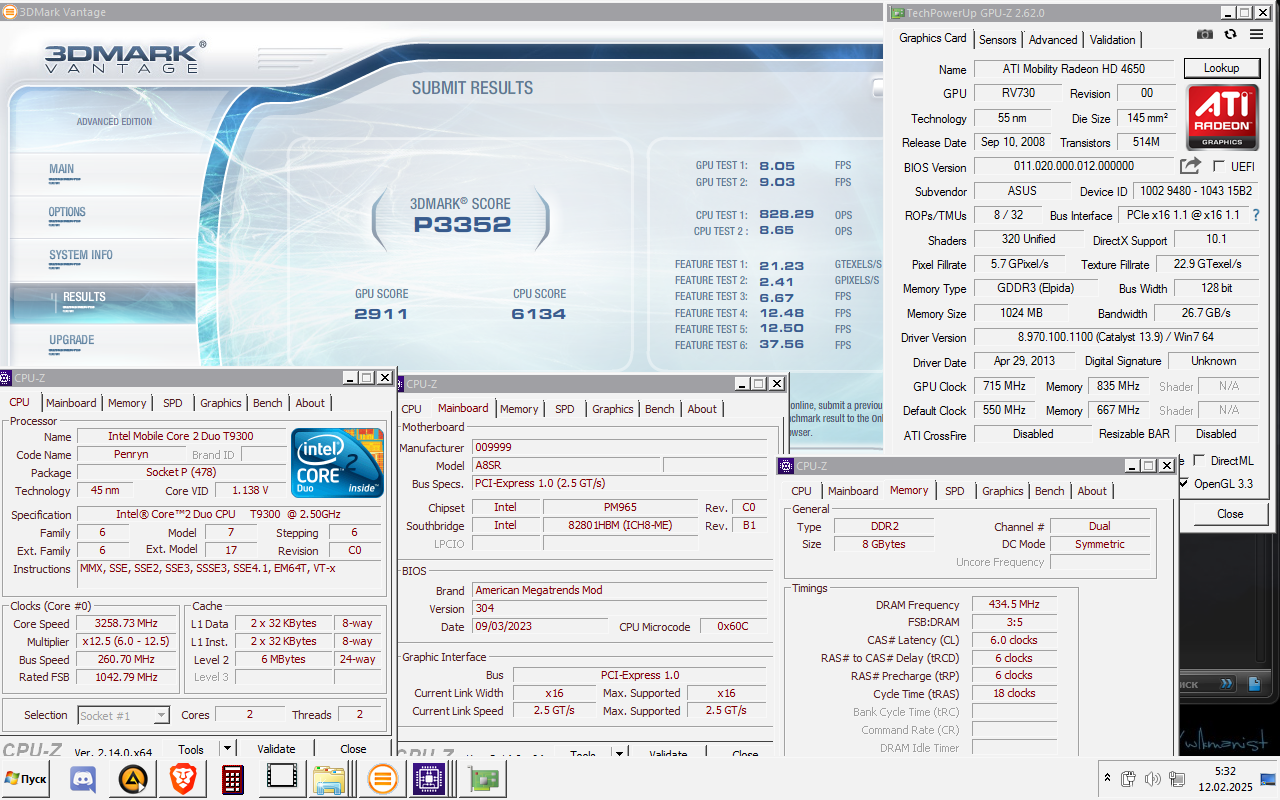Viewport: 1280px width, 800px height.
Task: Switch to the 3DMark Vantage orange taskbar icon
Action: [381, 779]
